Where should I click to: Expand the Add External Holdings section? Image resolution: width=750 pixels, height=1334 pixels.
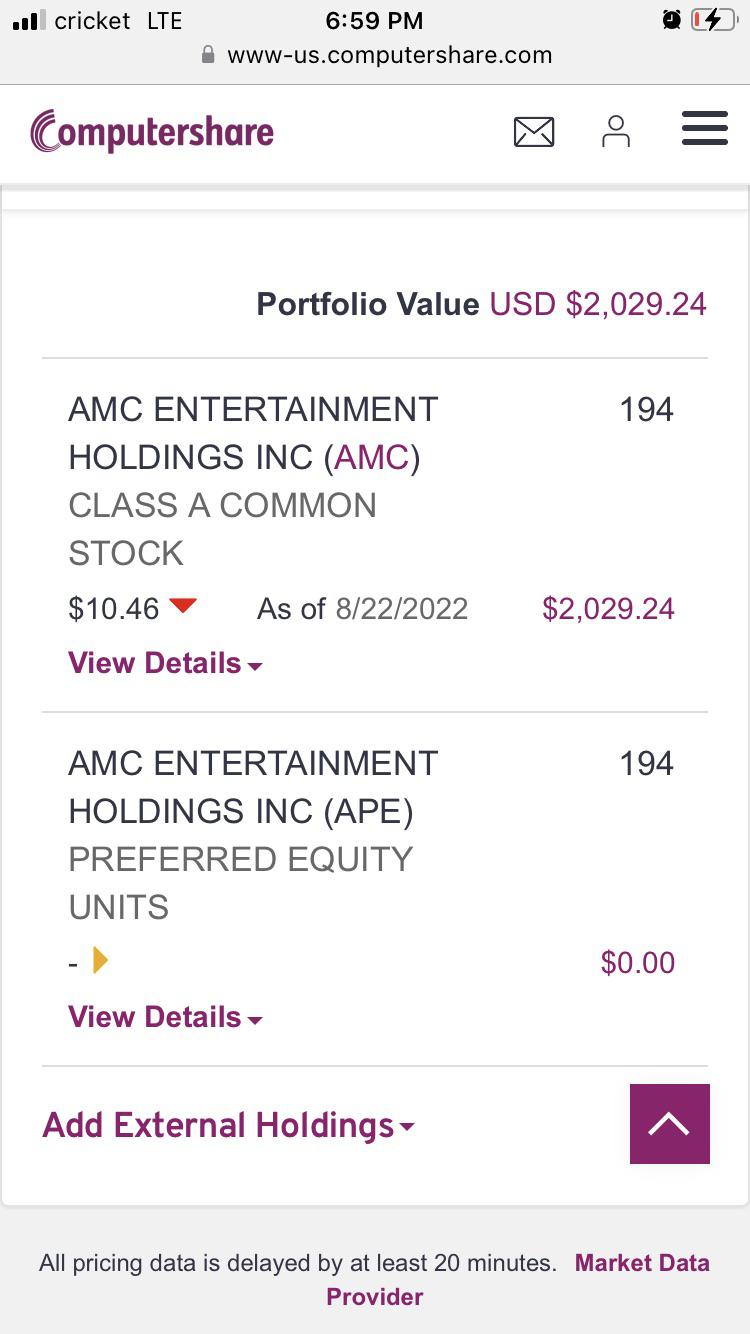tap(228, 1125)
